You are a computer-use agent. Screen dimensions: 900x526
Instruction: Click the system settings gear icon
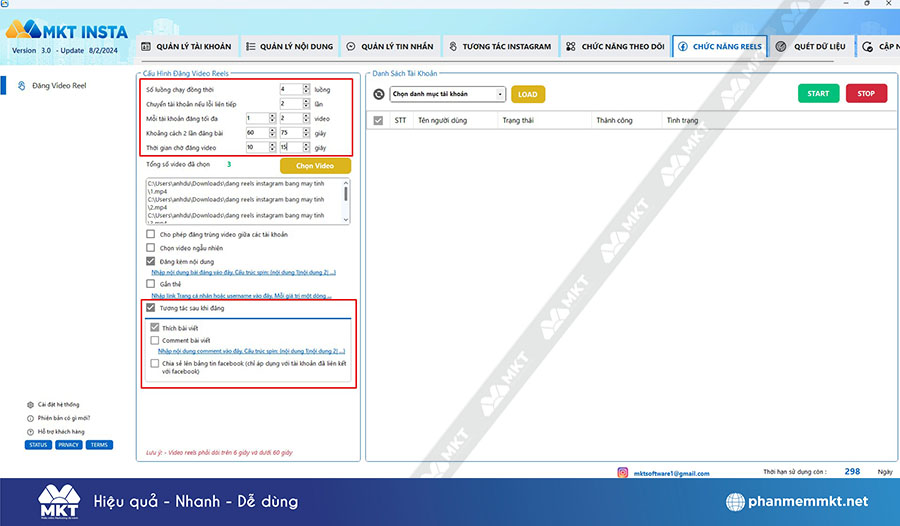coord(30,405)
